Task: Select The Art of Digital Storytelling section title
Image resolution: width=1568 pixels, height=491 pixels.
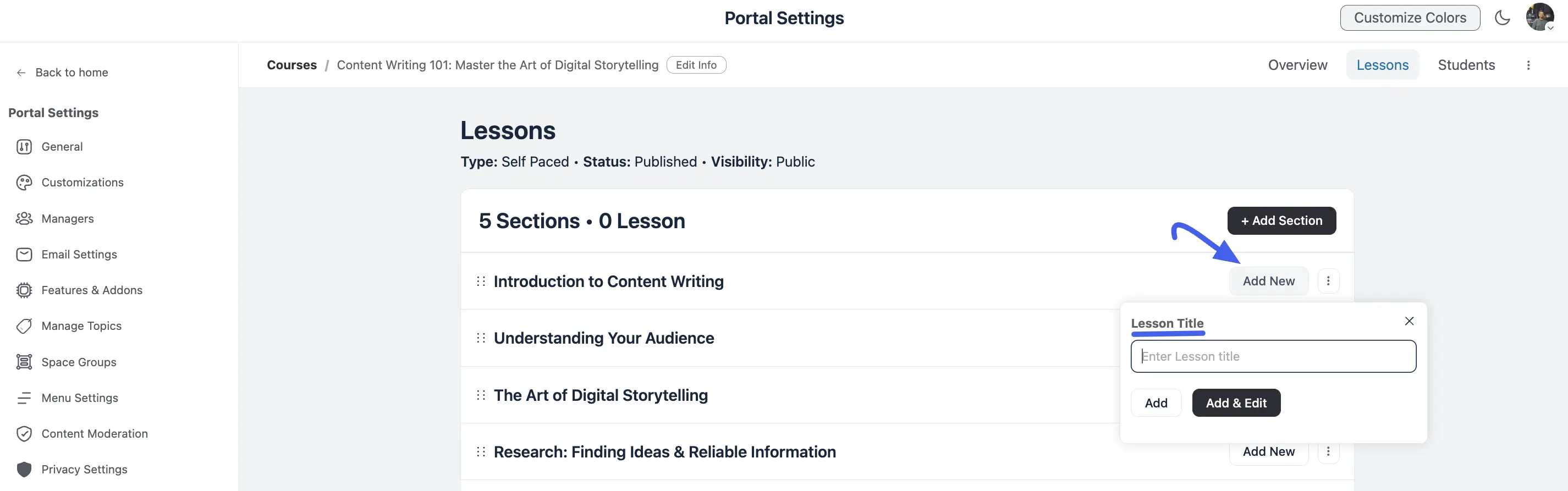Action: point(601,395)
